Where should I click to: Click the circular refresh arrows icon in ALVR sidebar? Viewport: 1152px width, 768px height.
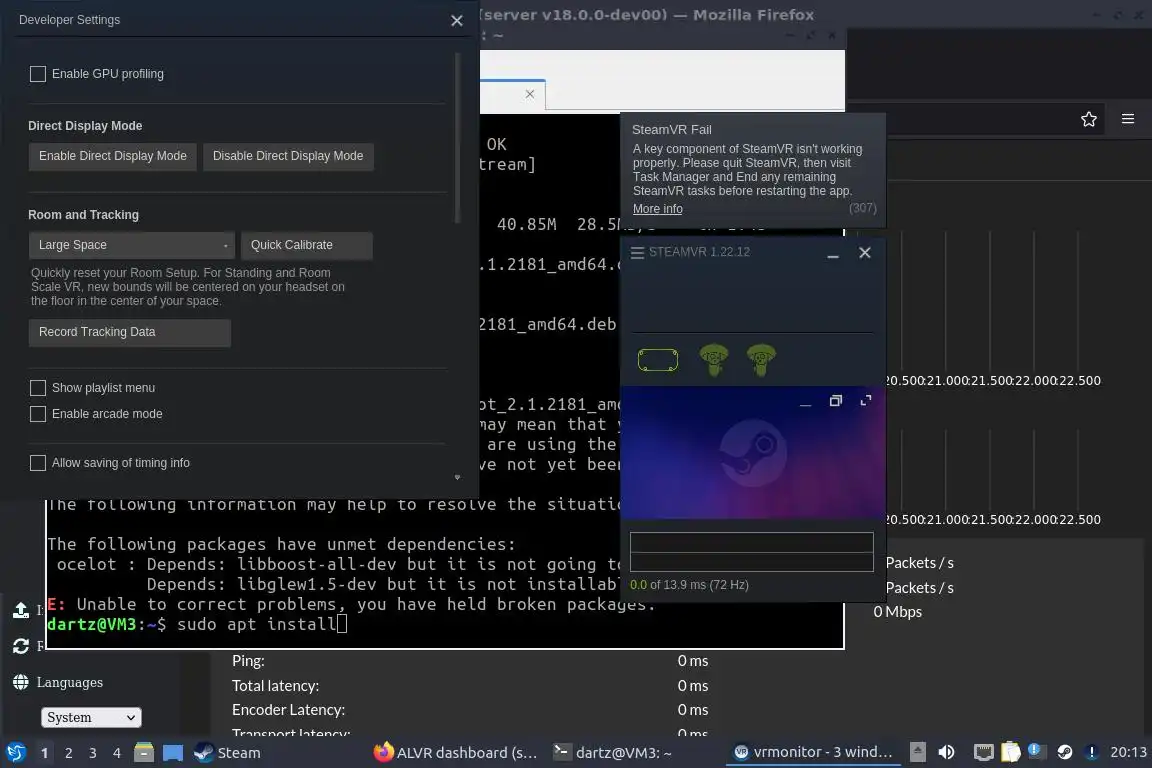[x=21, y=646]
